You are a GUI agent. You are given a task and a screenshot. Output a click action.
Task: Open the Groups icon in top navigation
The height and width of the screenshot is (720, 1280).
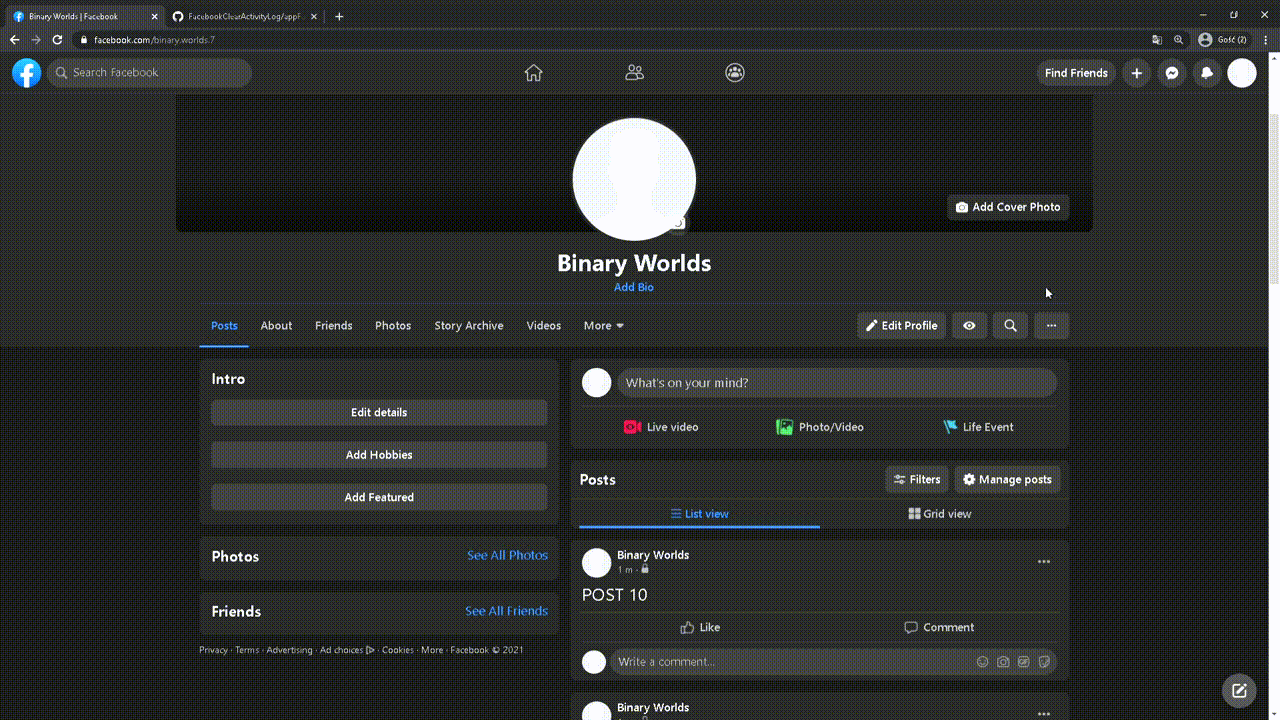click(735, 73)
